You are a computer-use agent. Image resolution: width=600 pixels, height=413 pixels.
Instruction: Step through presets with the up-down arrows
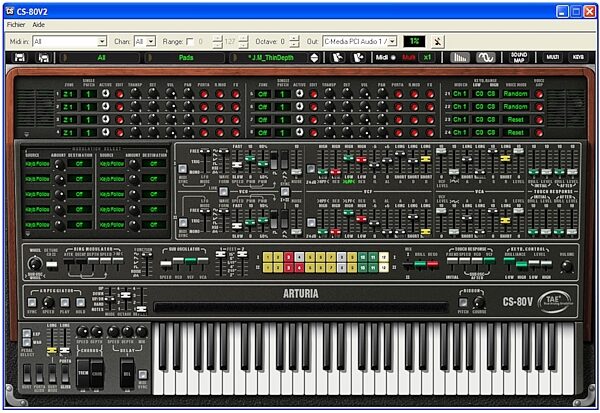coord(314,58)
